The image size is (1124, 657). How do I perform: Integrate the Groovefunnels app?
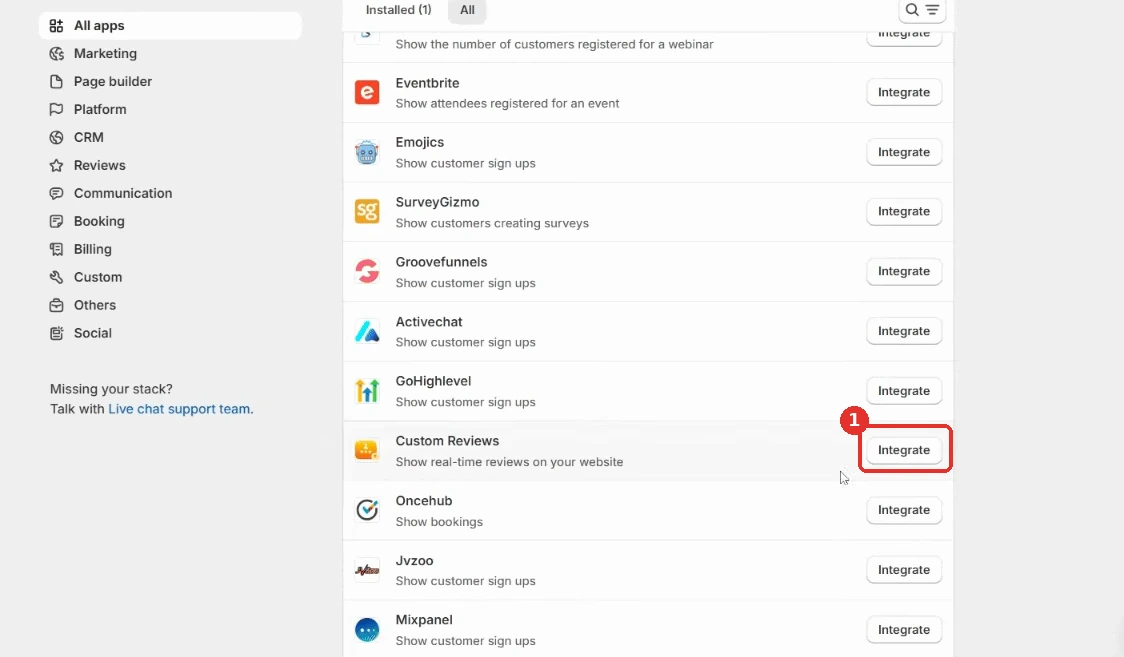coord(904,272)
